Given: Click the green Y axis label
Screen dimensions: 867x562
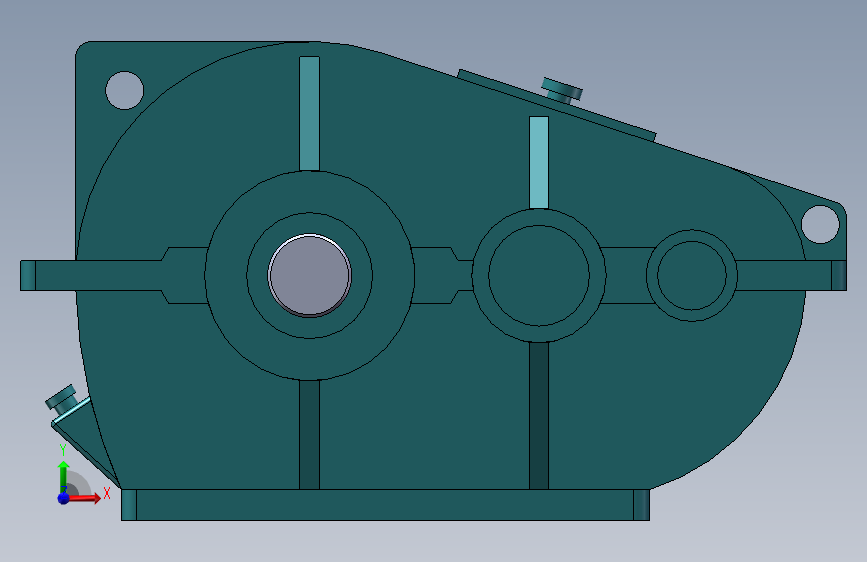Looking at the screenshot, I should tap(63, 450).
